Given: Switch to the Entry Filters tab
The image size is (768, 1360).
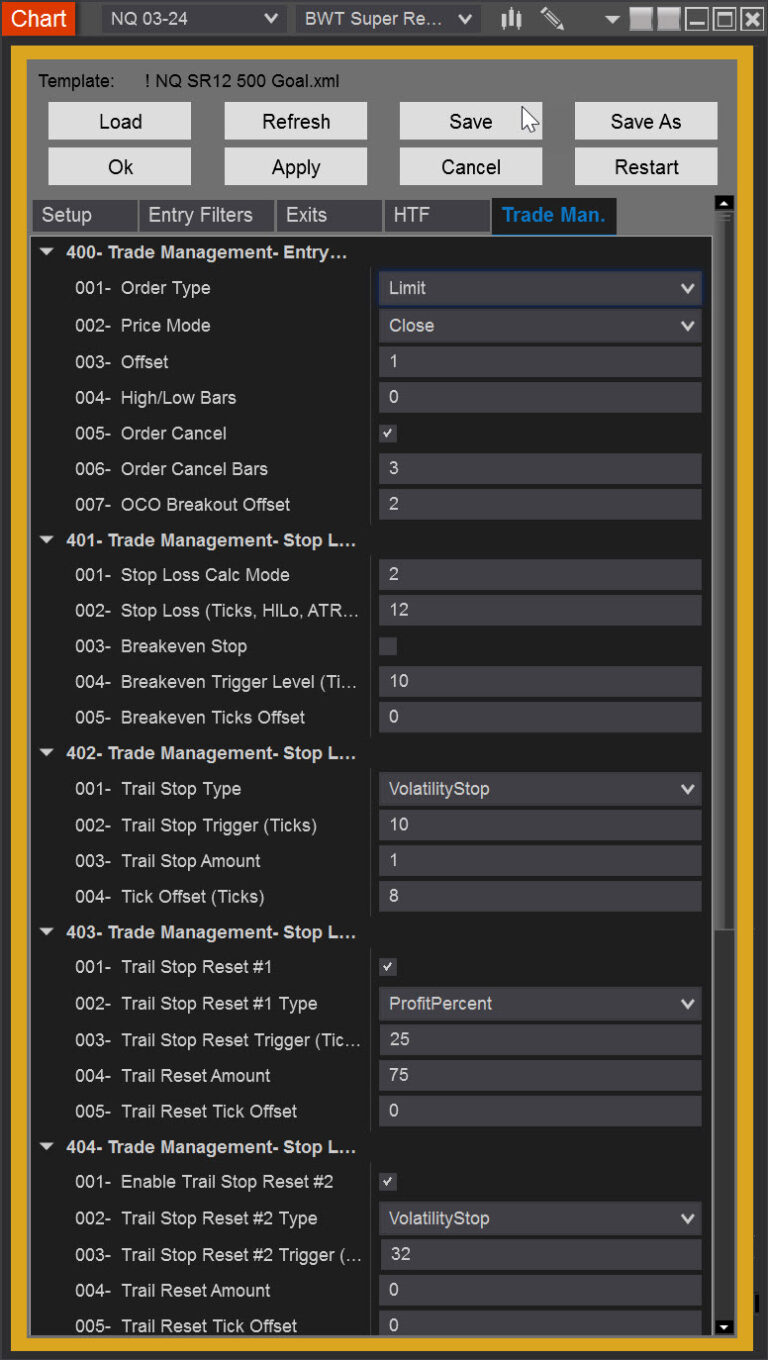Looking at the screenshot, I should (200, 215).
